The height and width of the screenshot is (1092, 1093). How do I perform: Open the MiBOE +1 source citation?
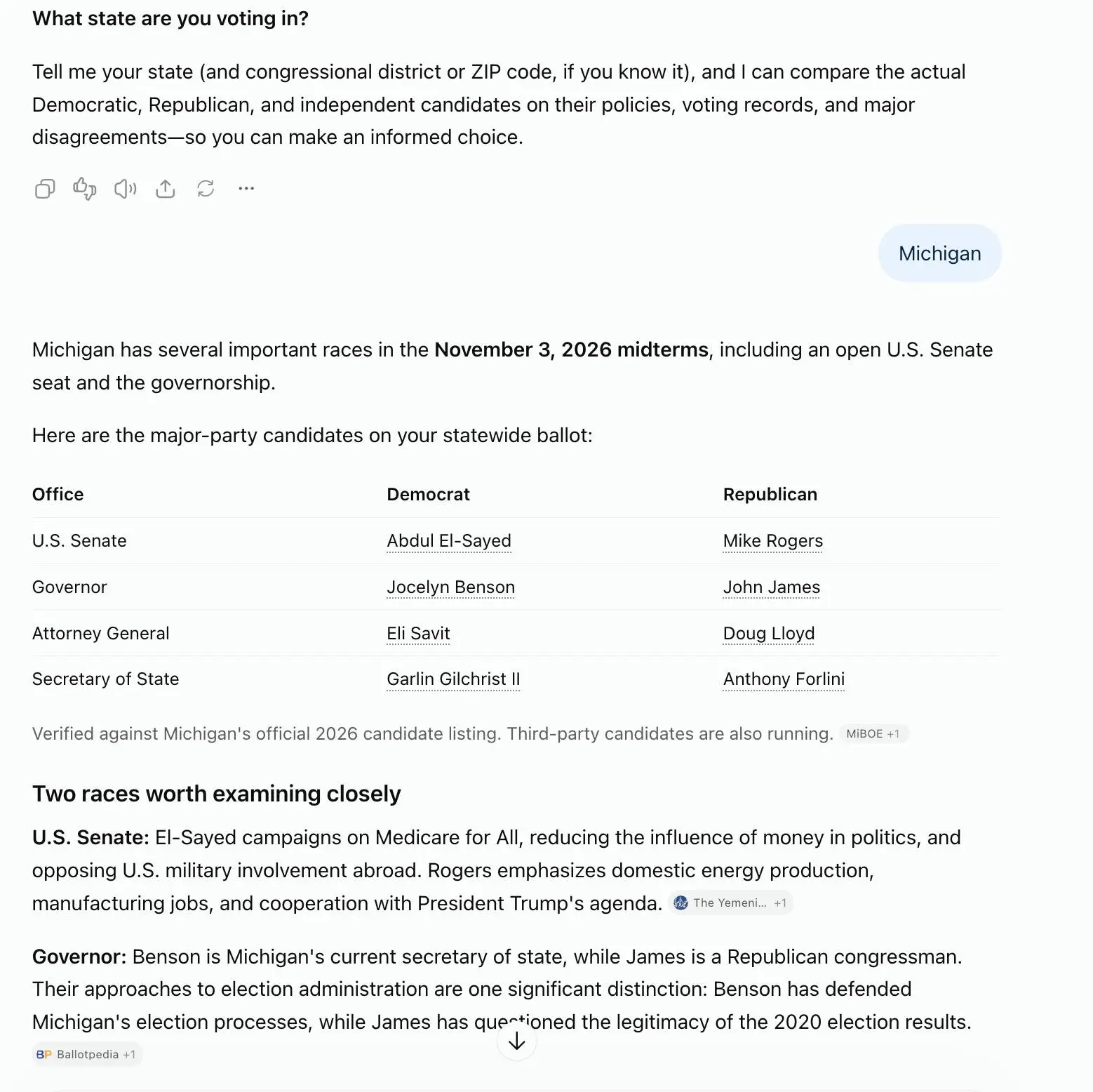point(873,734)
